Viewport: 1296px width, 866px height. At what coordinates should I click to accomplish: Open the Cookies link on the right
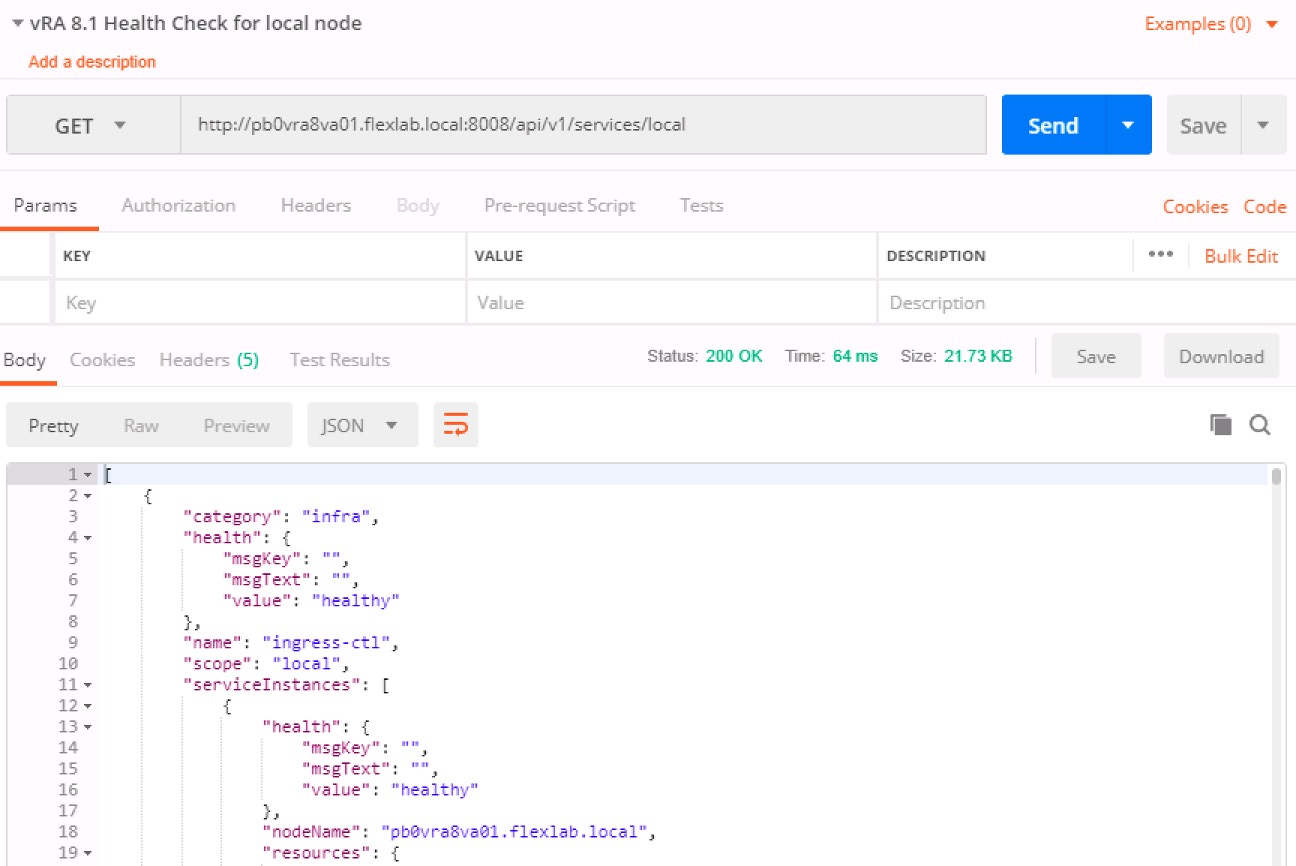tap(1195, 207)
